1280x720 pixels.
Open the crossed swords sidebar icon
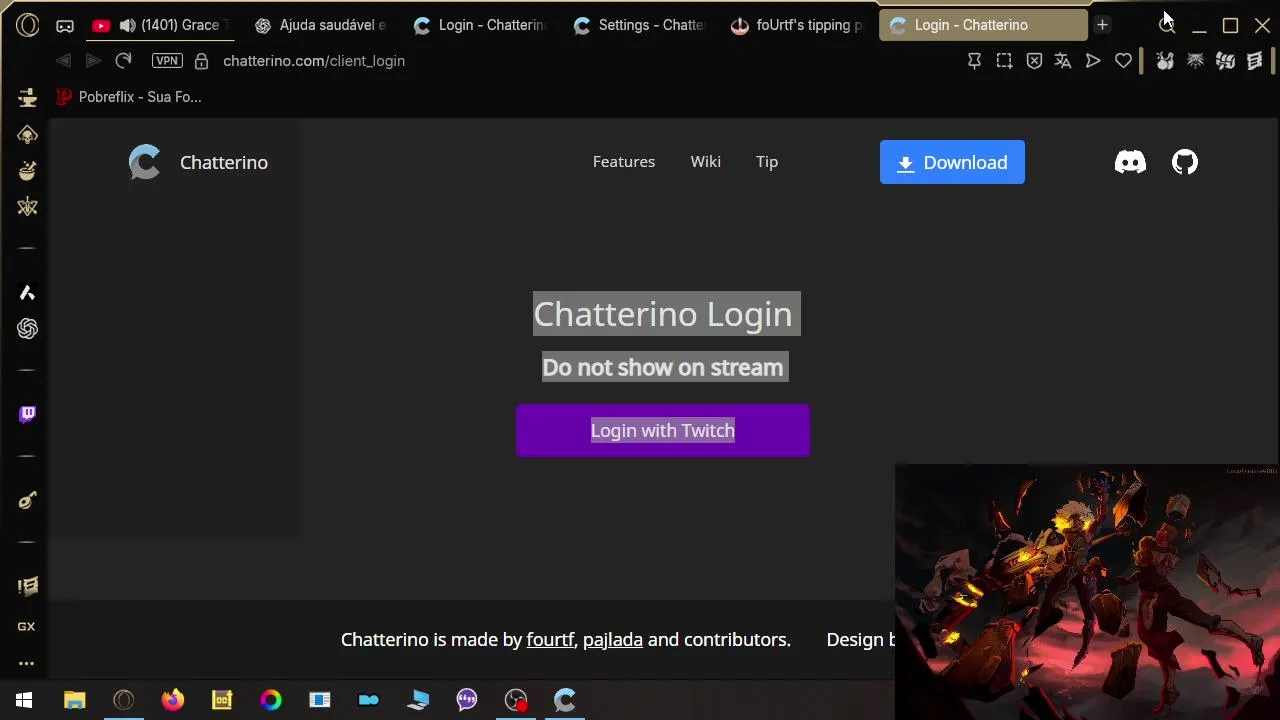click(28, 207)
